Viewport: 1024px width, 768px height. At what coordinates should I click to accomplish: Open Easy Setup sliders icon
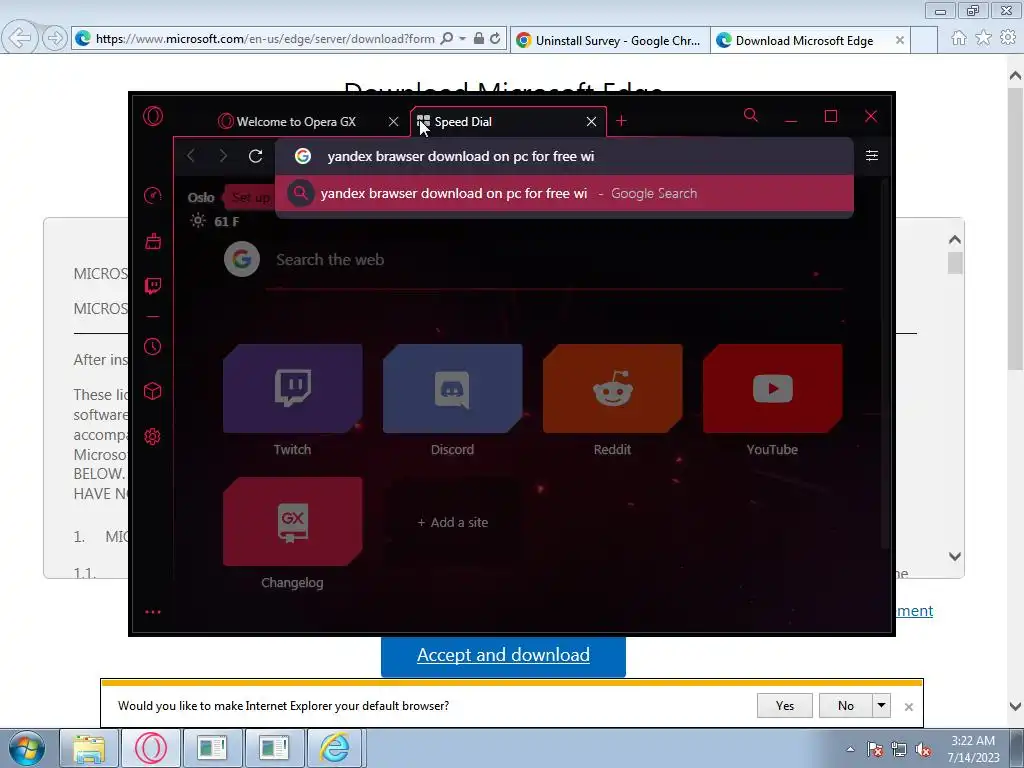872,155
